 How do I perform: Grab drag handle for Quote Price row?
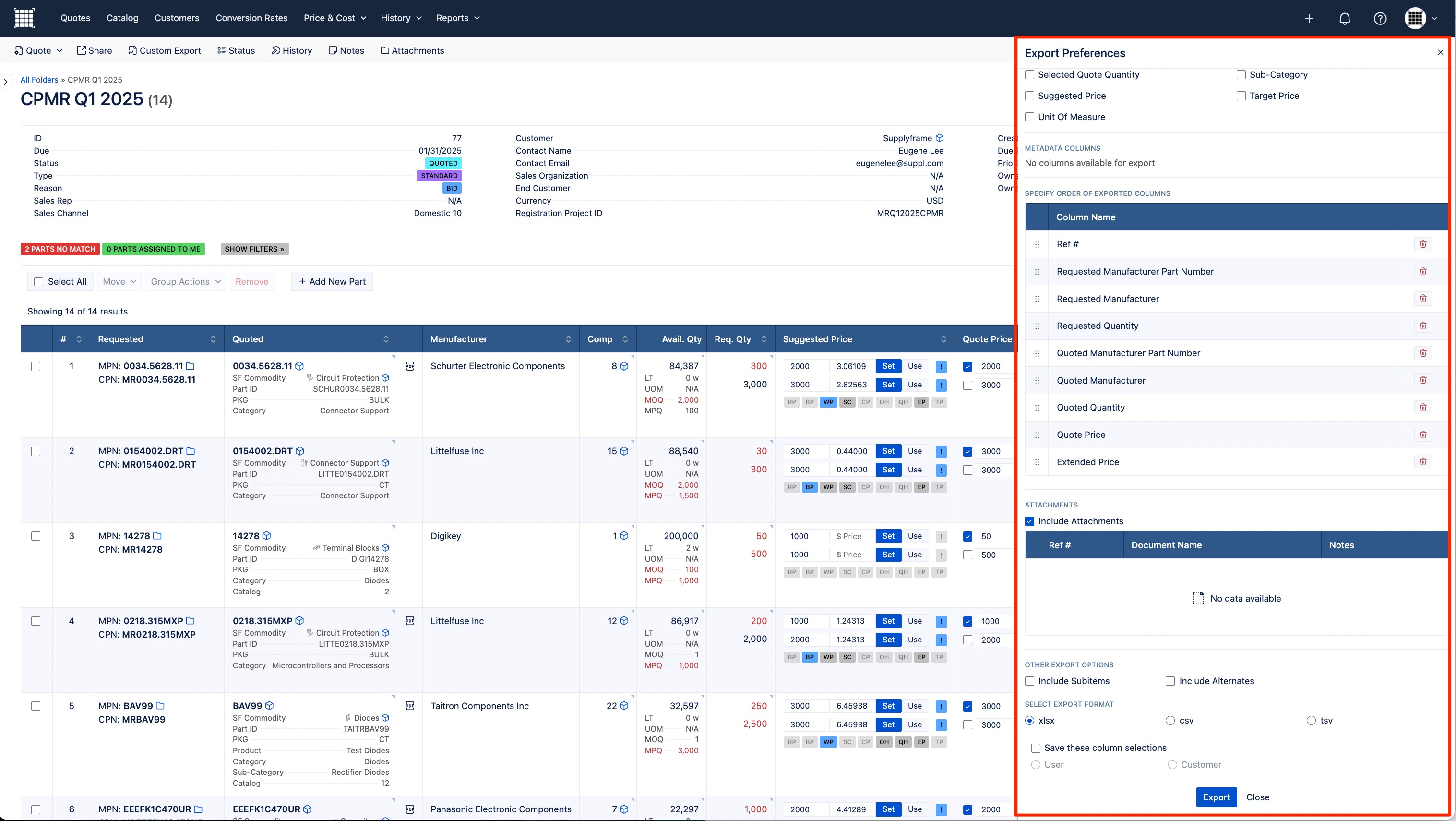tap(1037, 435)
